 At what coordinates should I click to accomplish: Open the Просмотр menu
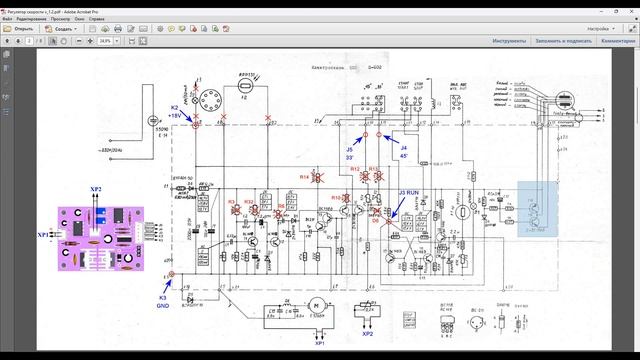pyautogui.click(x=60, y=19)
